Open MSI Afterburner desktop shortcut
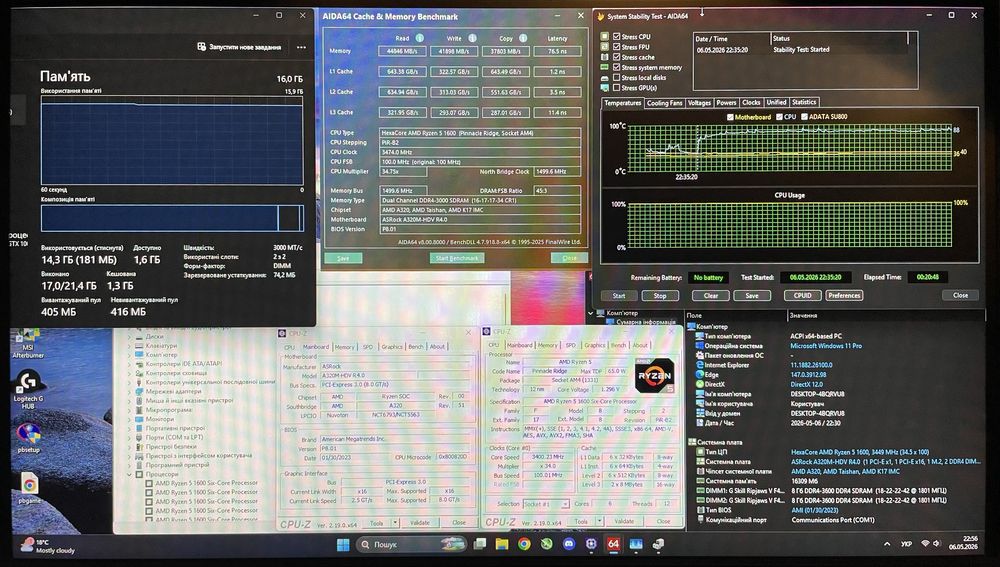The height and width of the screenshot is (567, 1000). click(28, 344)
